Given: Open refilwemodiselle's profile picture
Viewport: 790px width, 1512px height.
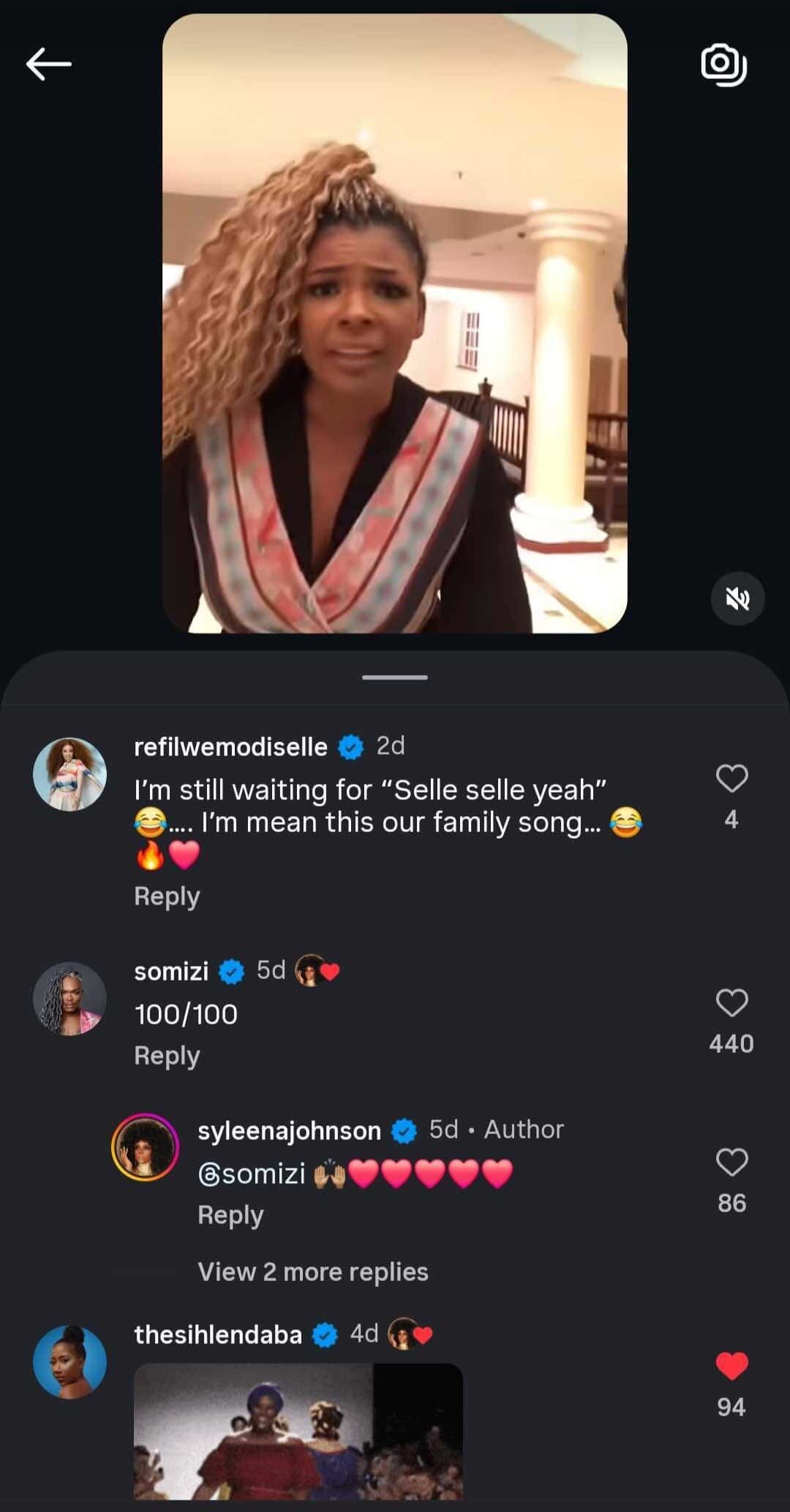Looking at the screenshot, I should pyautogui.click(x=70, y=774).
